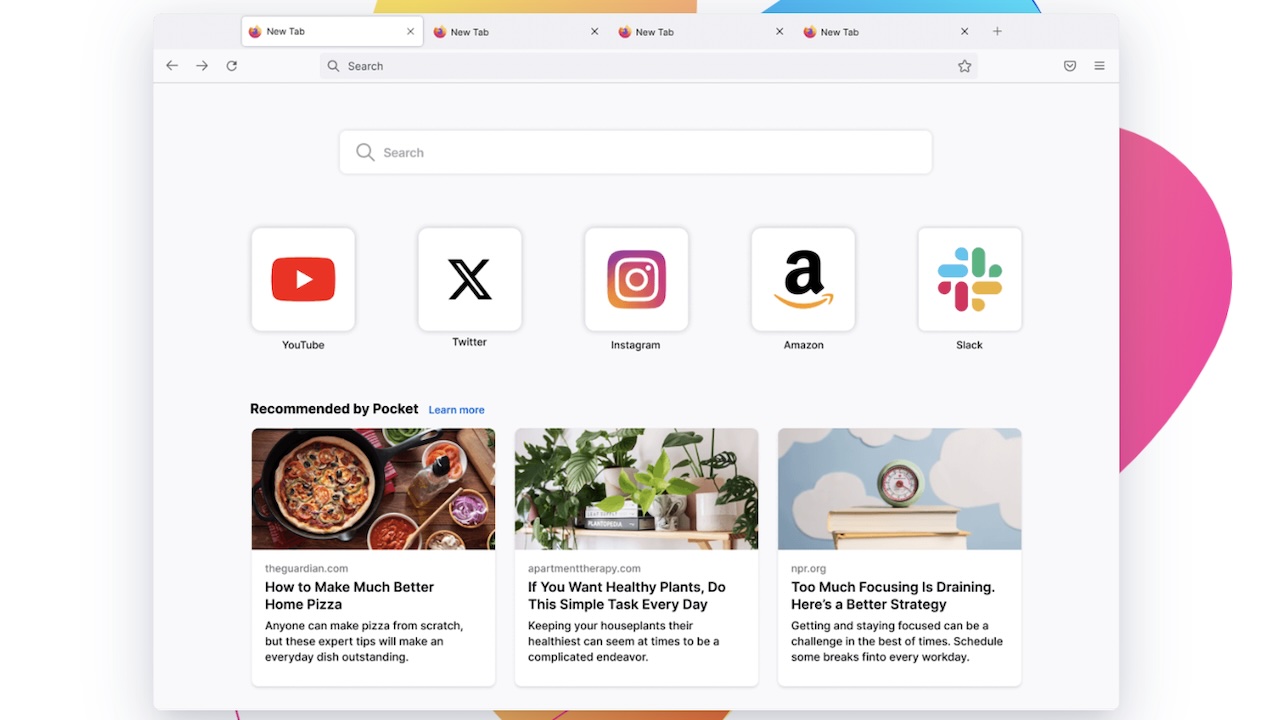Switch to the second New Tab tab
This screenshot has height=720, width=1280.
click(516, 32)
